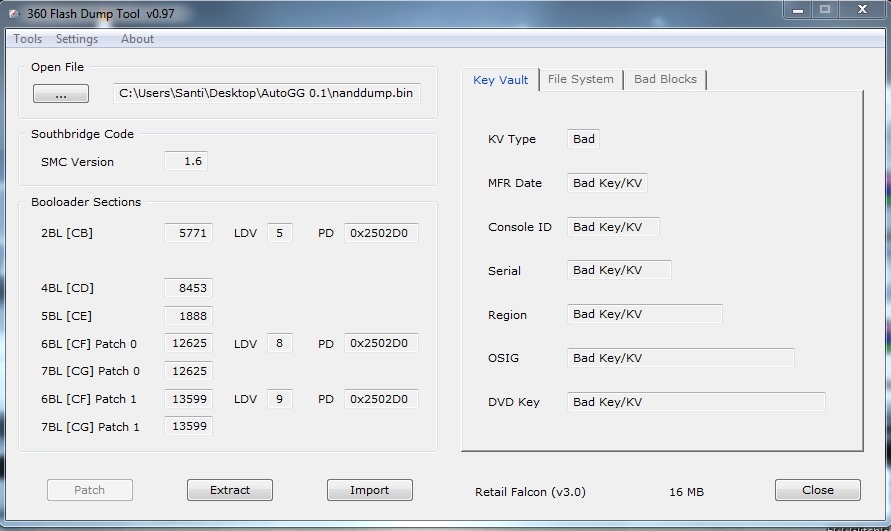Click the 6BL Patch 1 PD field

click(381, 399)
